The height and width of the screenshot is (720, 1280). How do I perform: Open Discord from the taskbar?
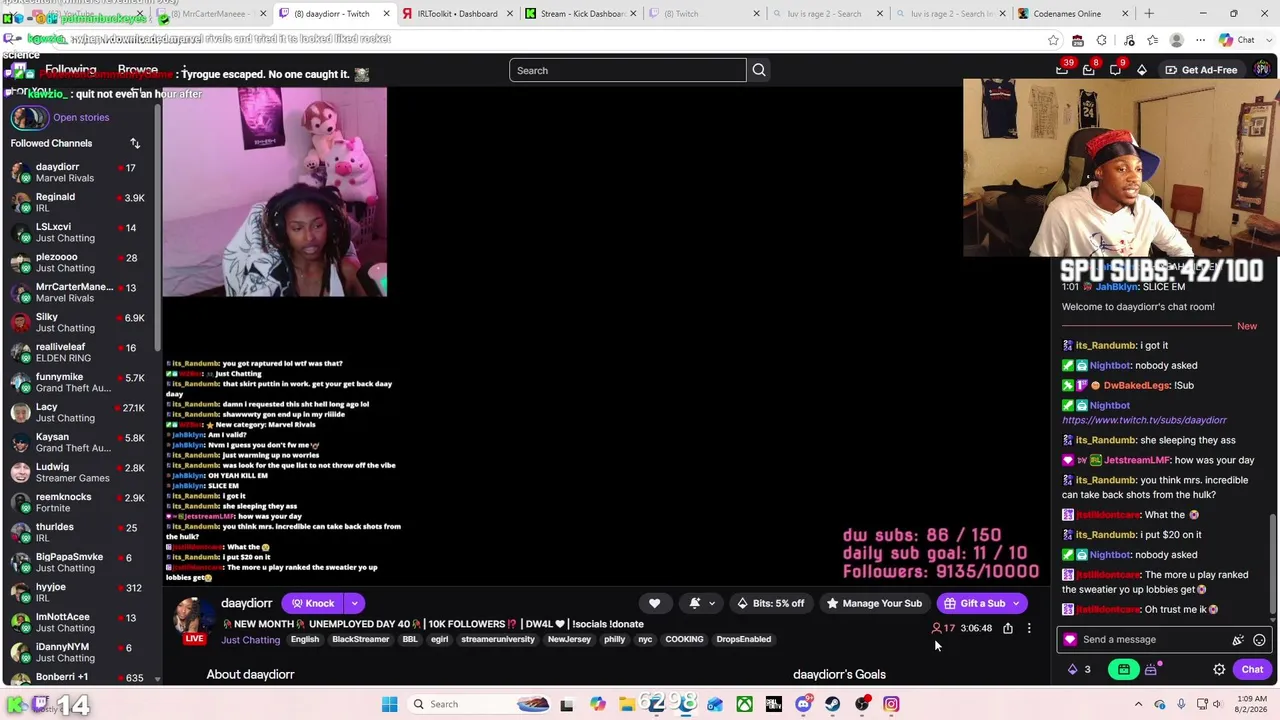tap(803, 704)
